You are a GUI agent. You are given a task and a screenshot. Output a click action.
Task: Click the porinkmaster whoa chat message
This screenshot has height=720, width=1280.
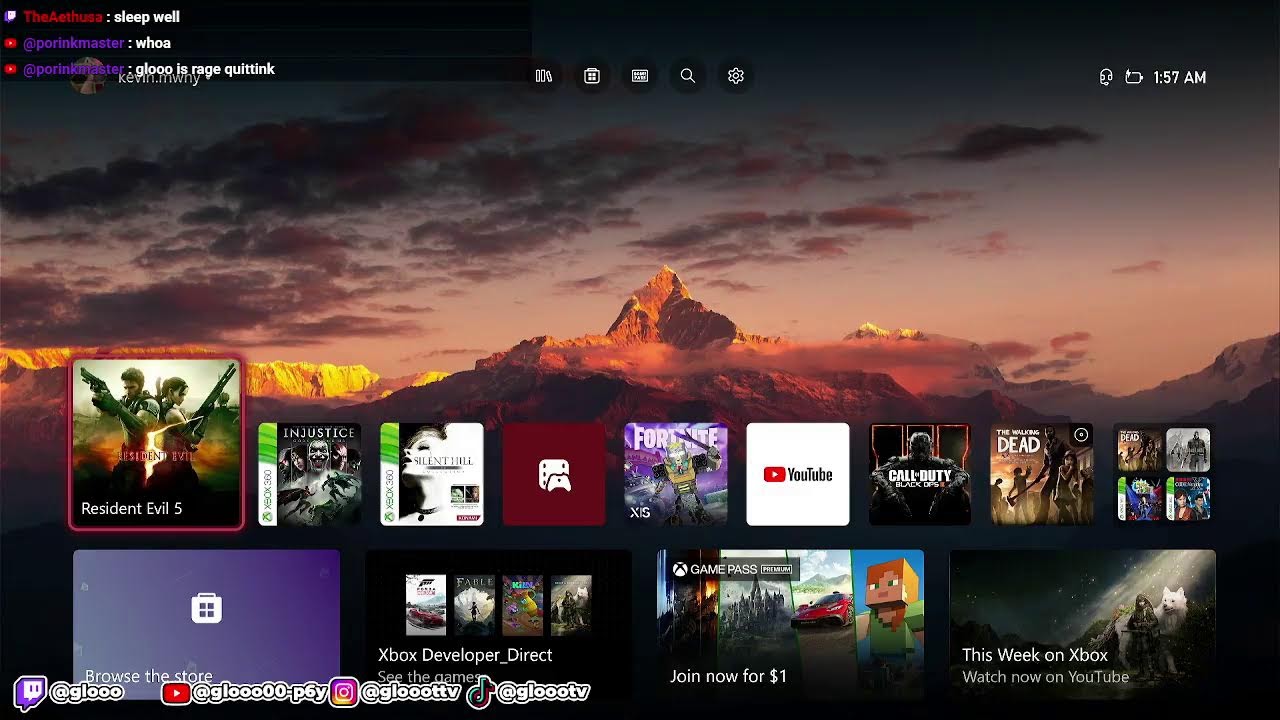click(x=88, y=43)
